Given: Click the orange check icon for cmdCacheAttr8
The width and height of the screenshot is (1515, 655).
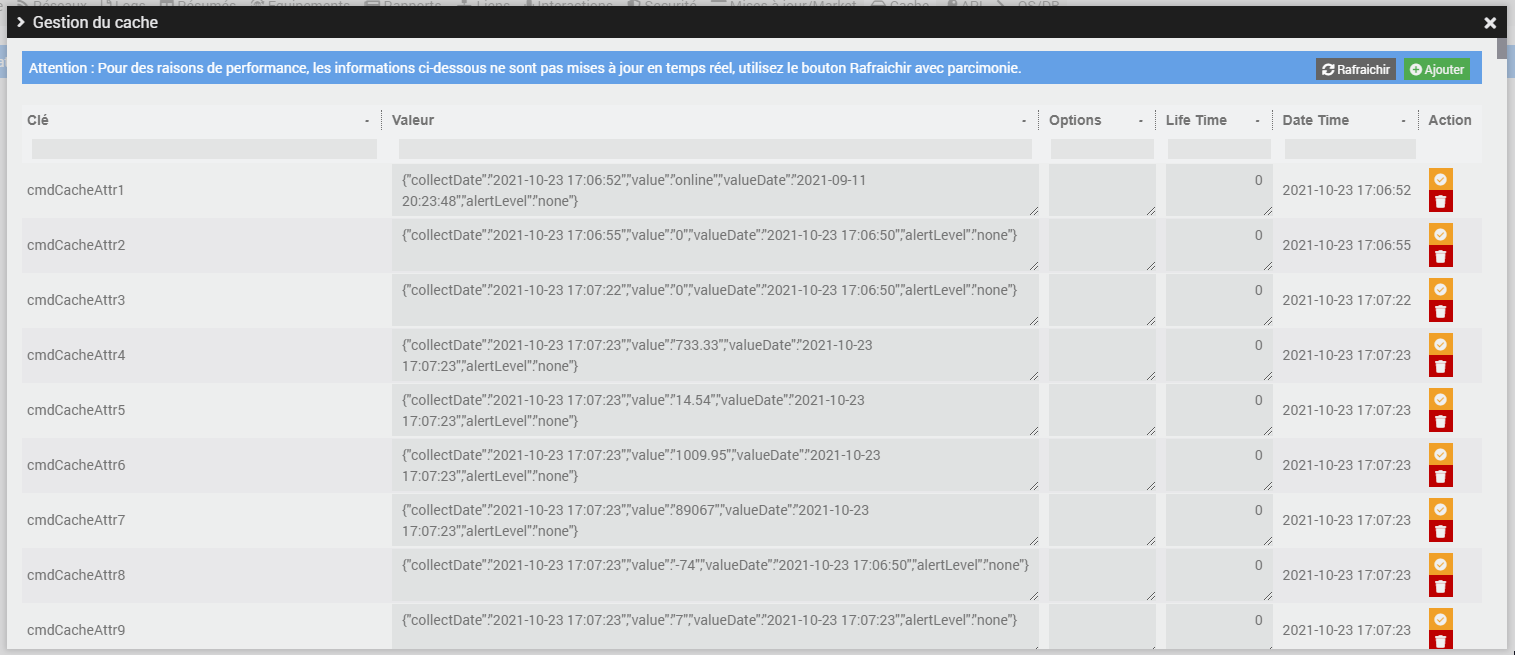Looking at the screenshot, I should (x=1440, y=564).
